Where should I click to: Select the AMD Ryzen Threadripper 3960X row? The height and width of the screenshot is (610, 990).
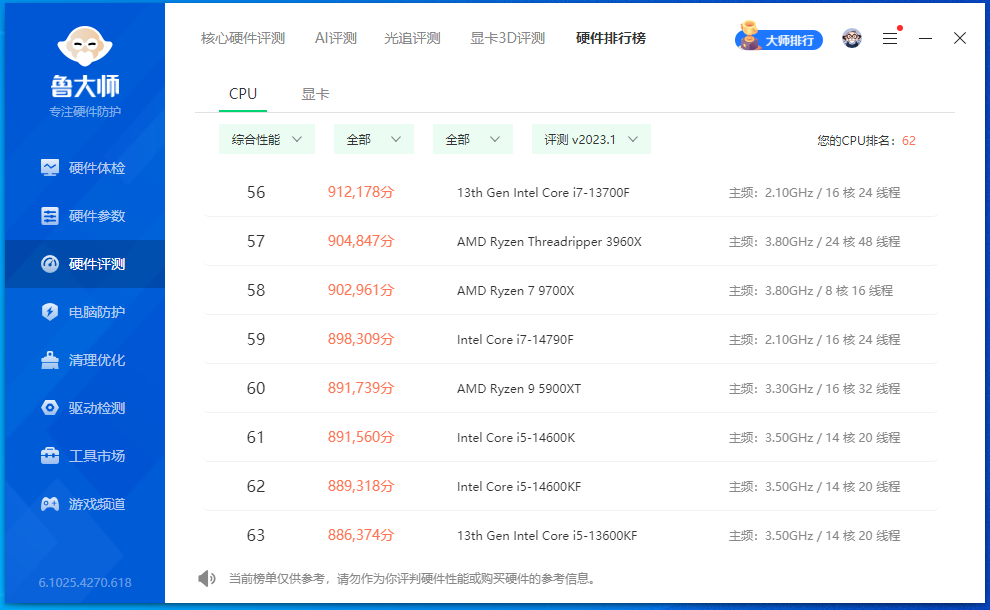click(x=571, y=241)
